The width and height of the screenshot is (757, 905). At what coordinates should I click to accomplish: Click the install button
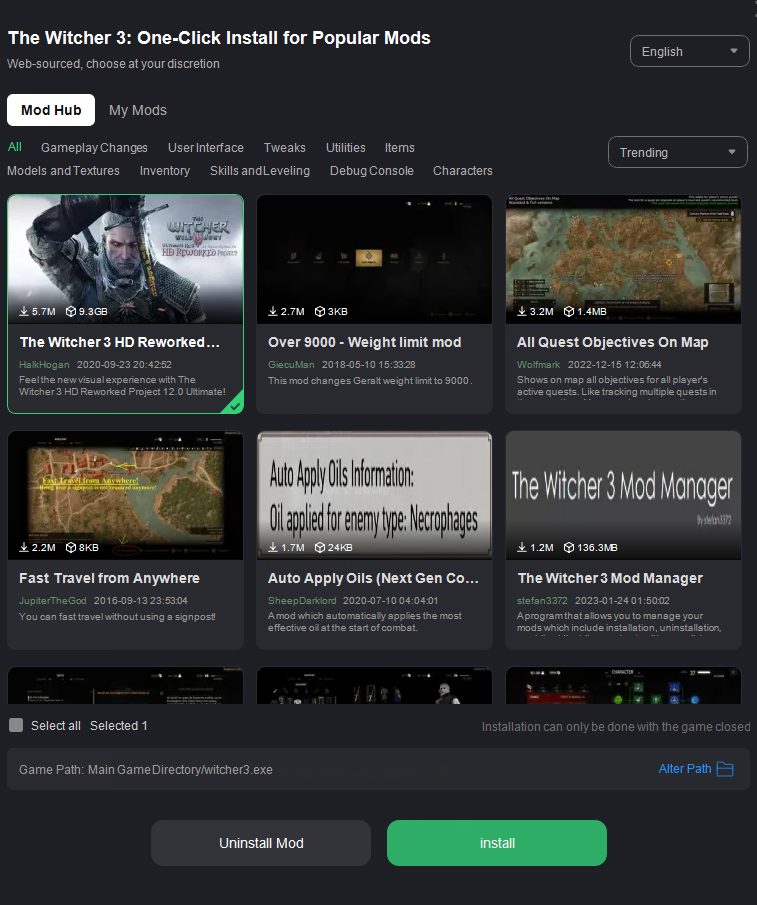point(497,843)
